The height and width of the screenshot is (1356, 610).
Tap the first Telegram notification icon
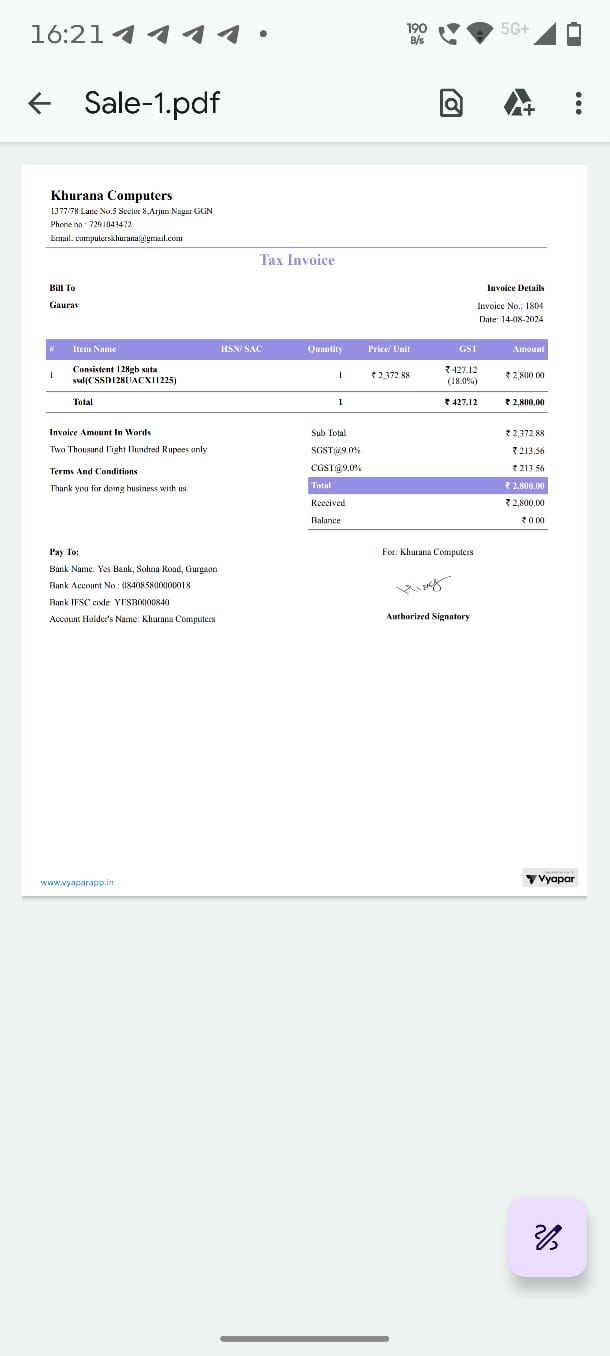[124, 34]
